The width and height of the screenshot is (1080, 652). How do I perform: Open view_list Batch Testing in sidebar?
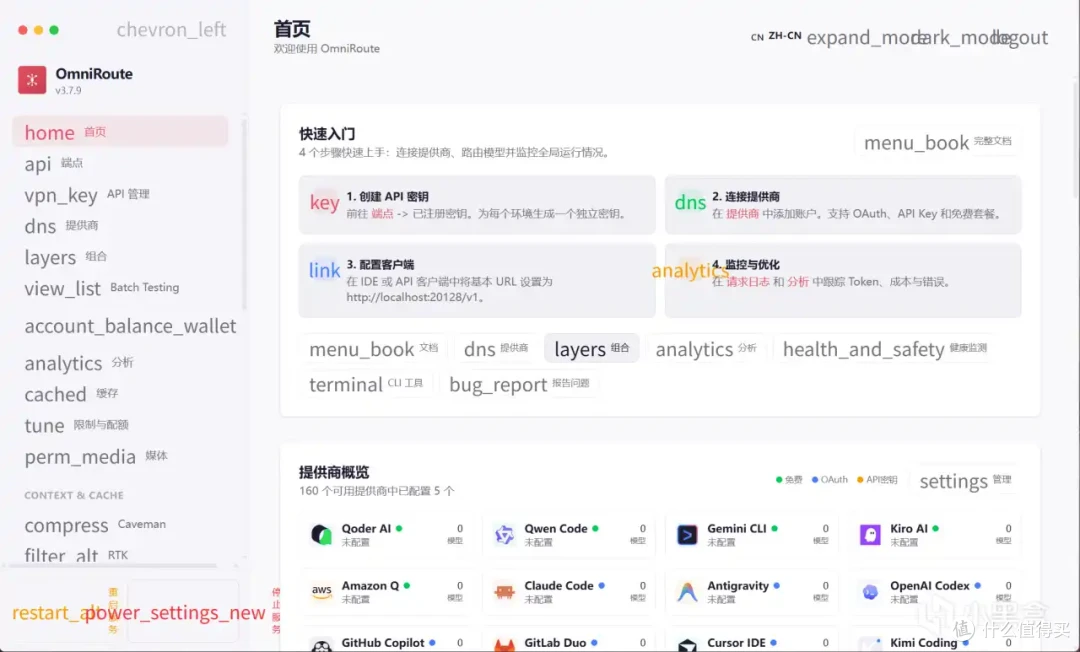tap(120, 288)
